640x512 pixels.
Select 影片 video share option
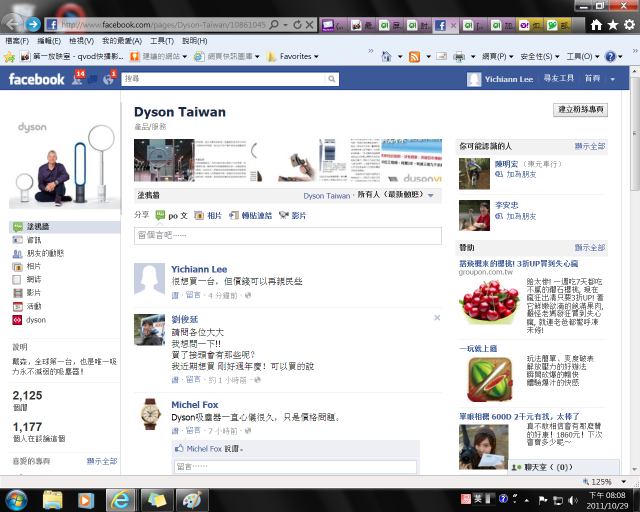[x=292, y=215]
